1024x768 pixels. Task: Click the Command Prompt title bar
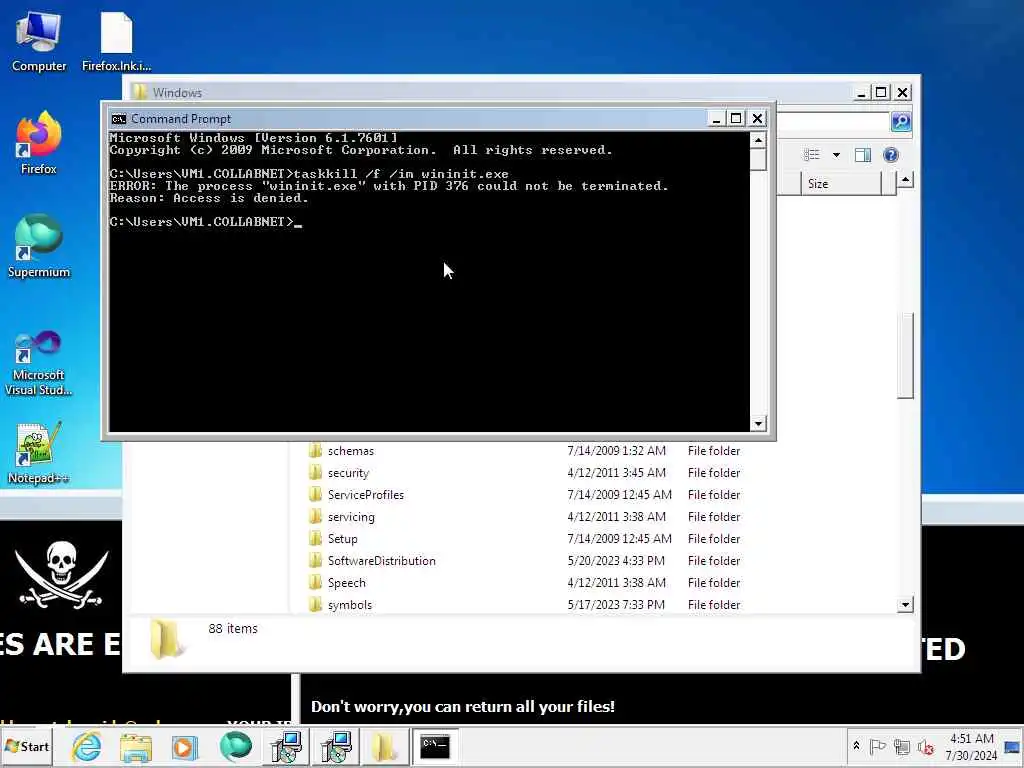[x=411, y=119]
